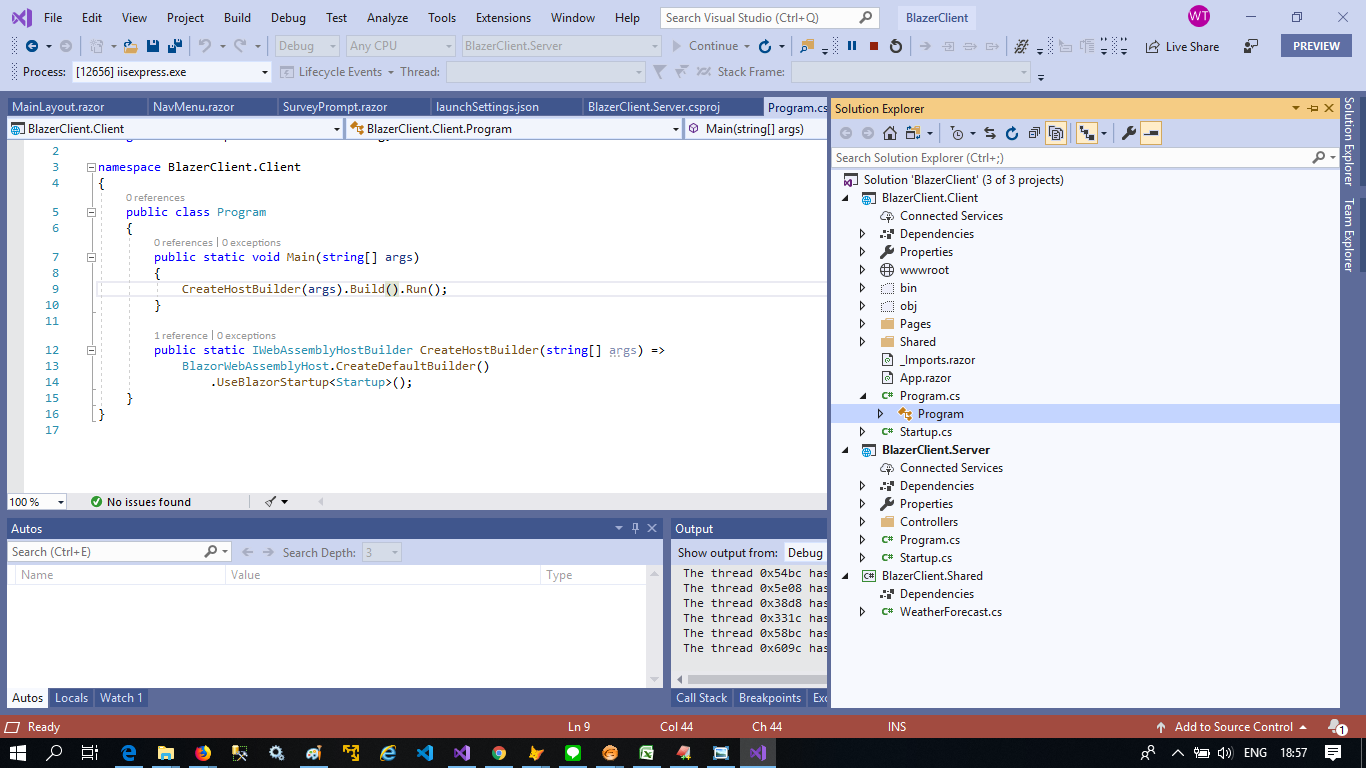Click the Live Share button
The height and width of the screenshot is (768, 1366).
click(1182, 46)
